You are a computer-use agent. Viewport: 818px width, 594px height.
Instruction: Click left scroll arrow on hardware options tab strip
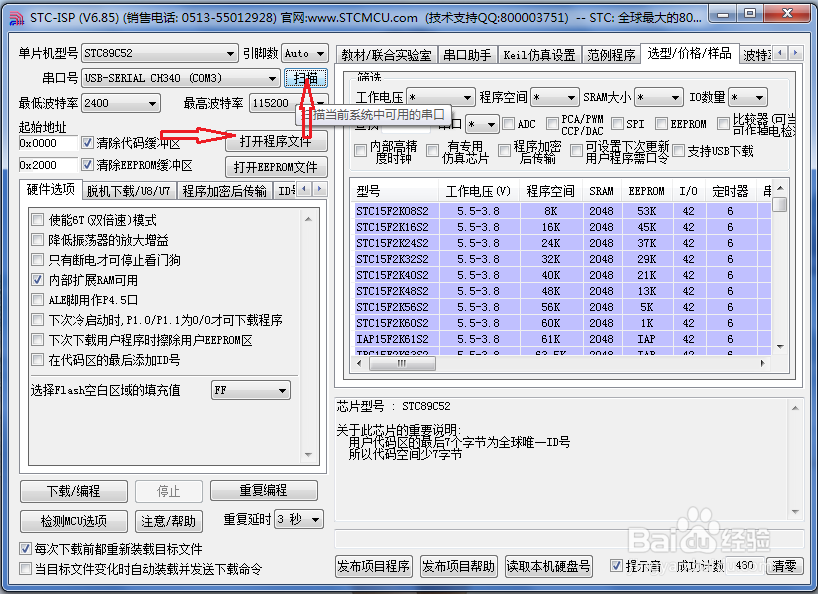point(305,189)
